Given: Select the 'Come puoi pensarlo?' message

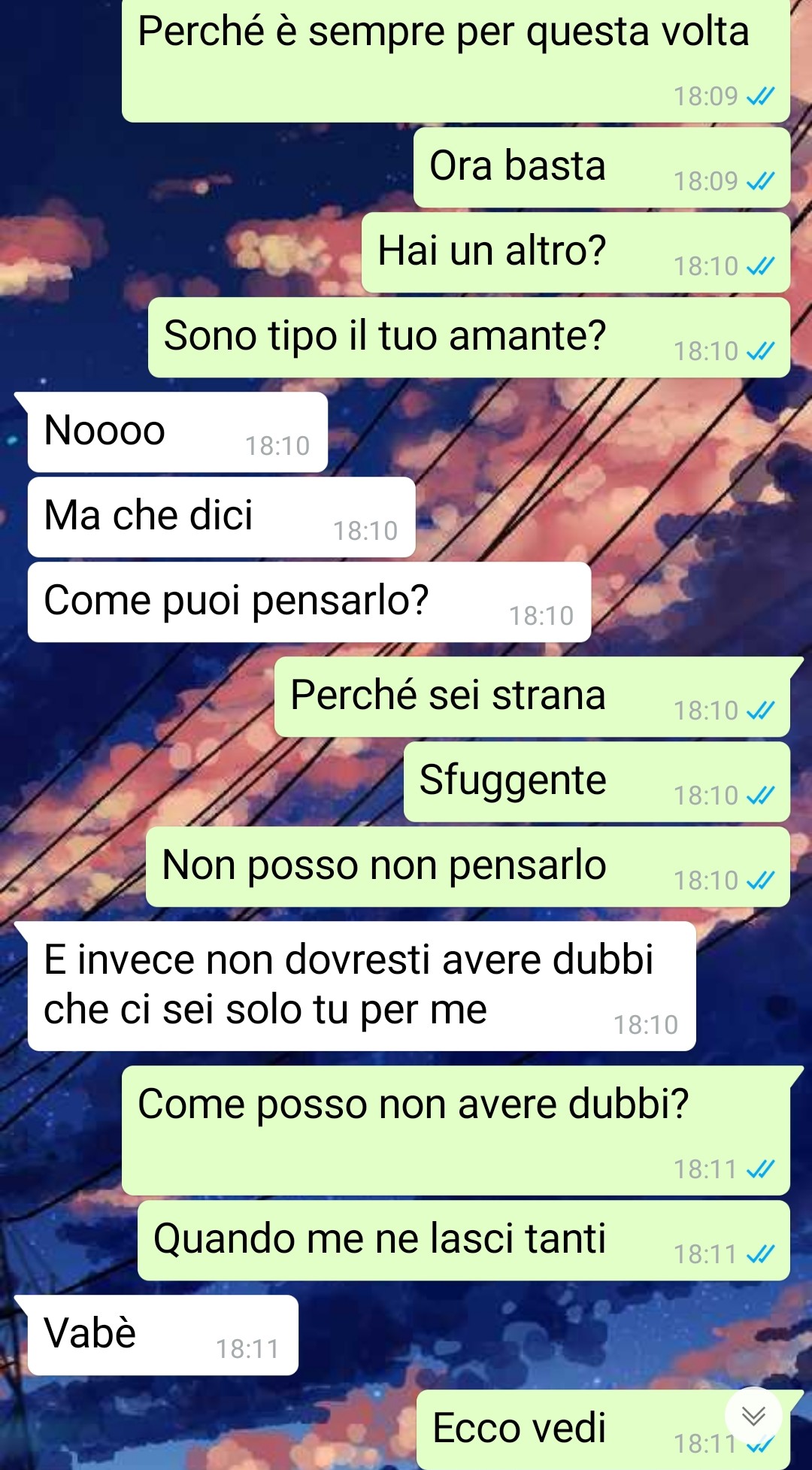Looking at the screenshot, I should pos(309,602).
